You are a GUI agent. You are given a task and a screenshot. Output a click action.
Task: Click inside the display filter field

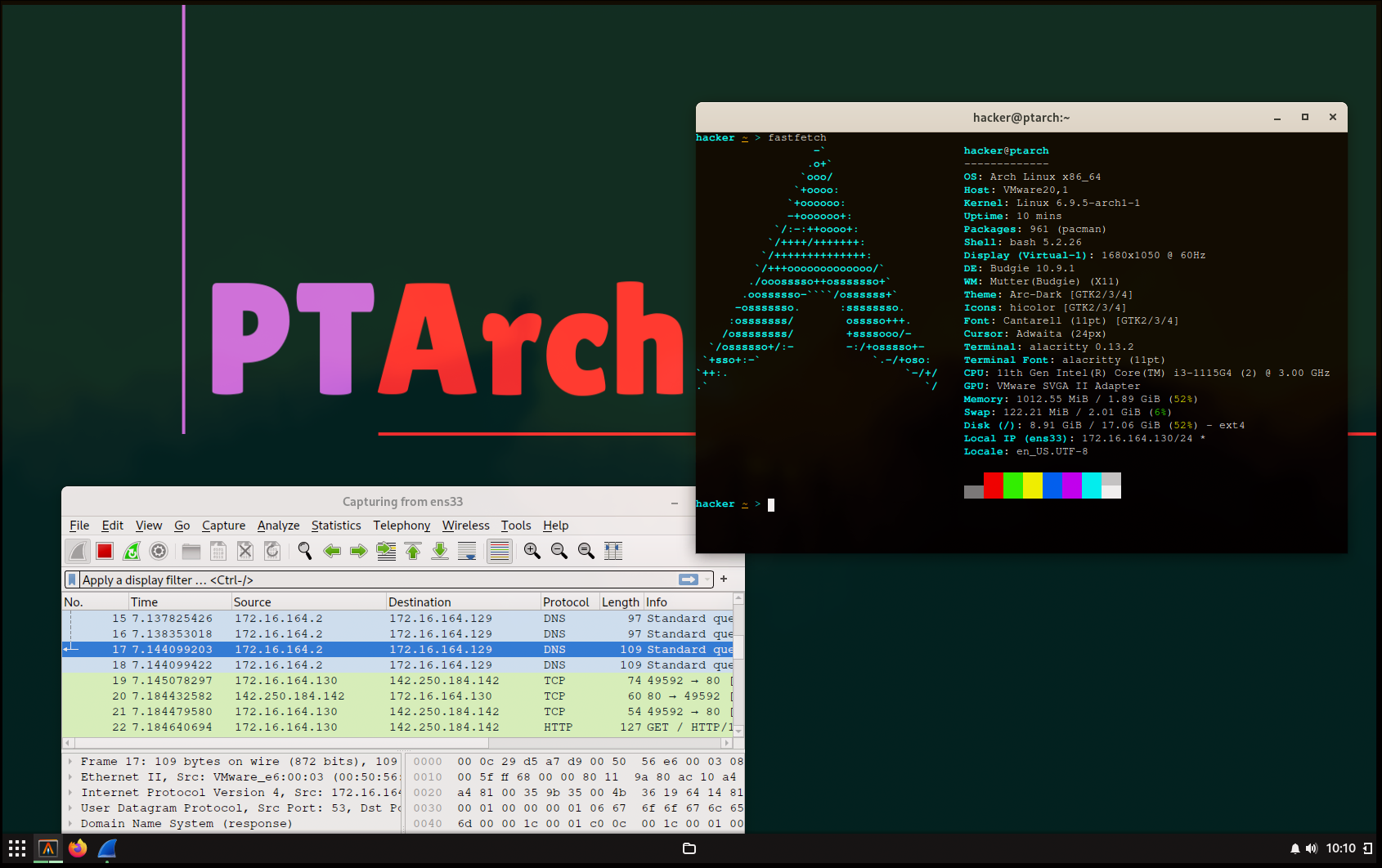tap(327, 579)
